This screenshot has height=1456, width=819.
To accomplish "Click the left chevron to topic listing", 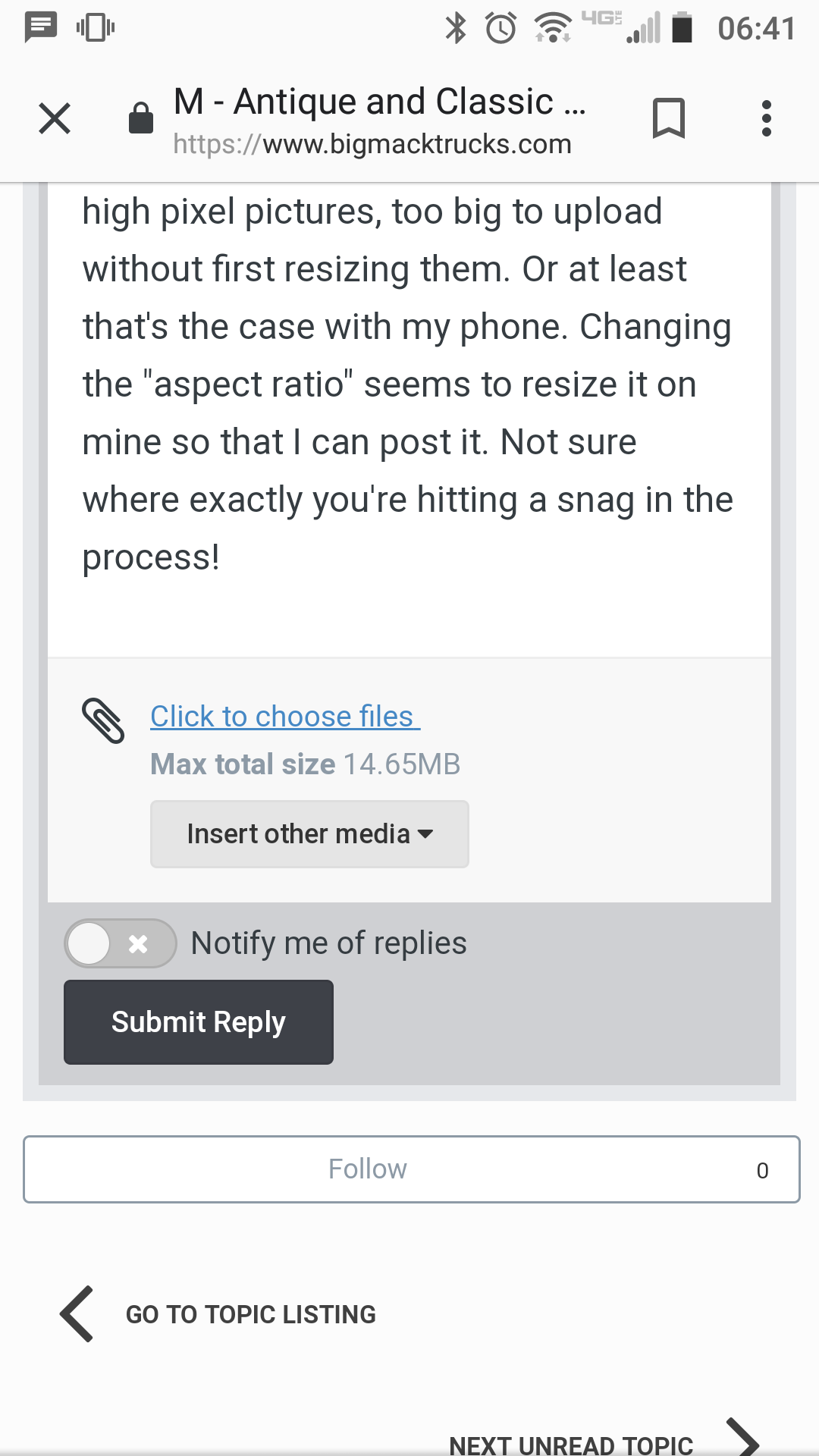I will point(77,1314).
